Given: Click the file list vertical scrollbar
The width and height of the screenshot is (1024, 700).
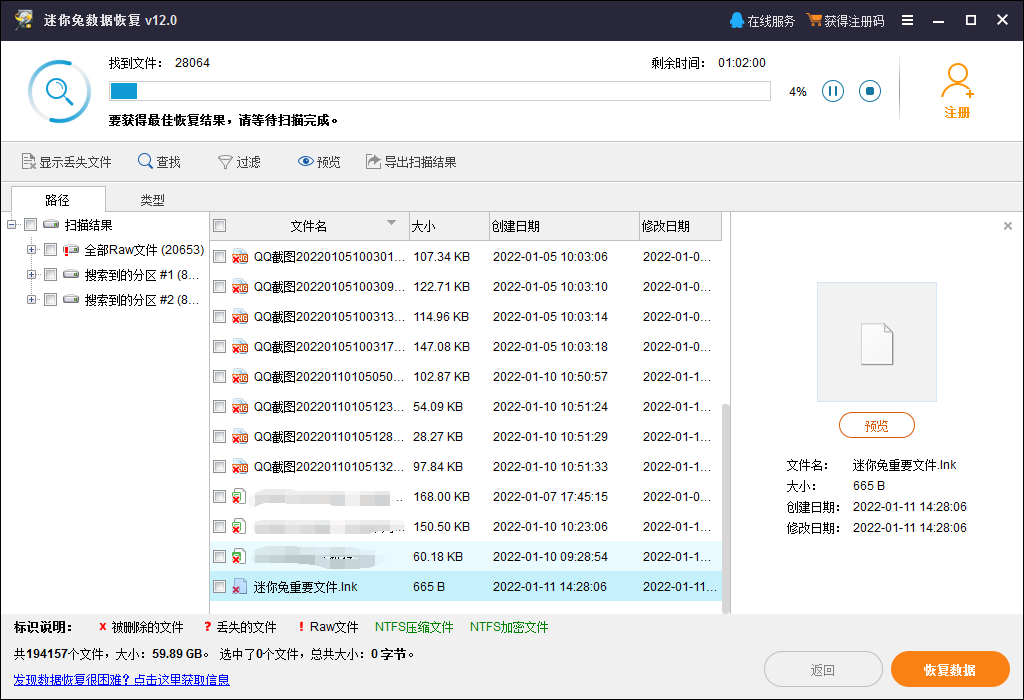Looking at the screenshot, I should (x=726, y=508).
